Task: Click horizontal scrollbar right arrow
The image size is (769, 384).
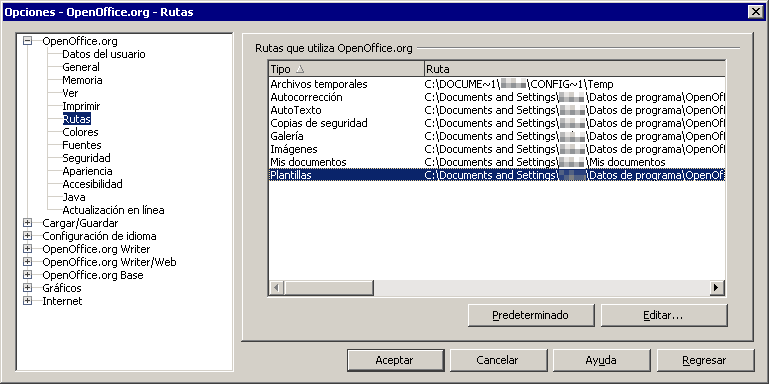Action: tap(717, 288)
